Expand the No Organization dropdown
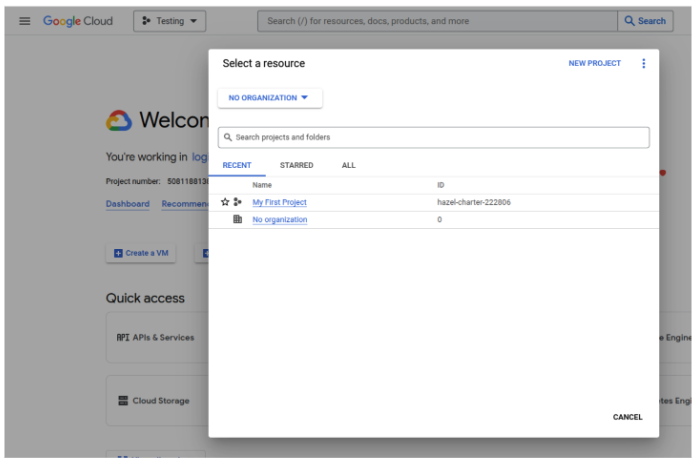 [269, 98]
